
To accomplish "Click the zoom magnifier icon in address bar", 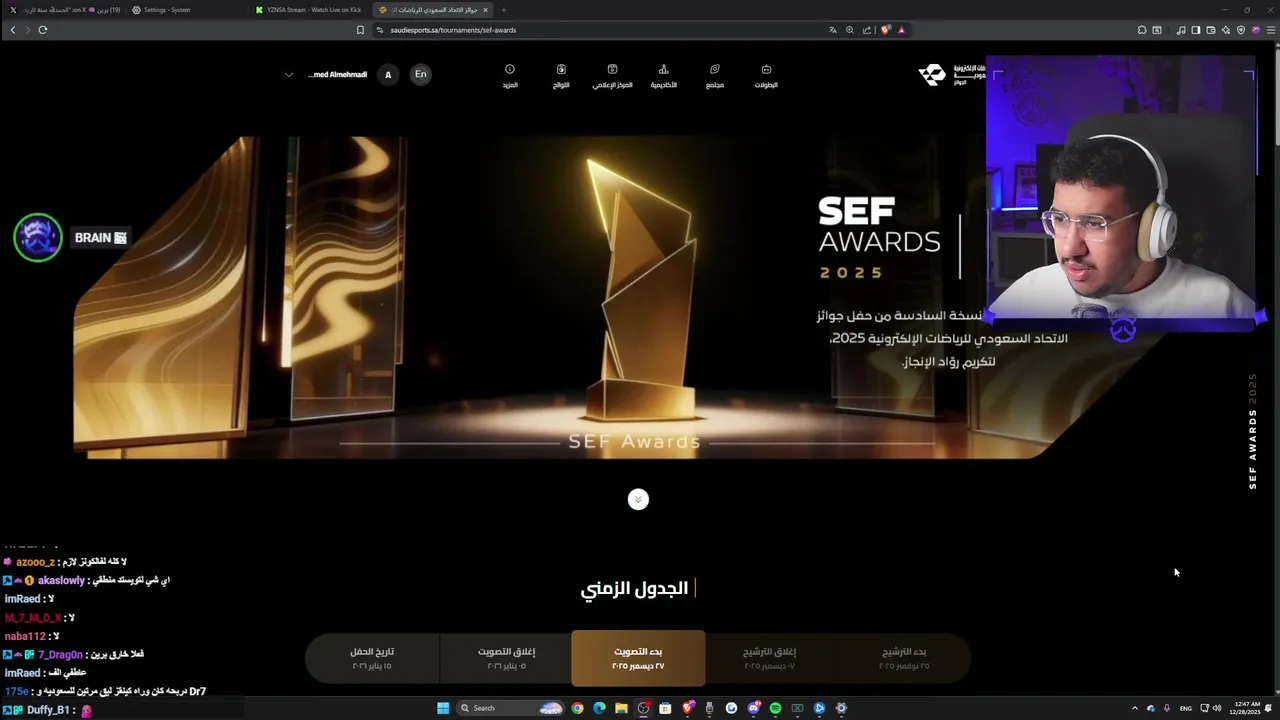I will click(x=850, y=30).
